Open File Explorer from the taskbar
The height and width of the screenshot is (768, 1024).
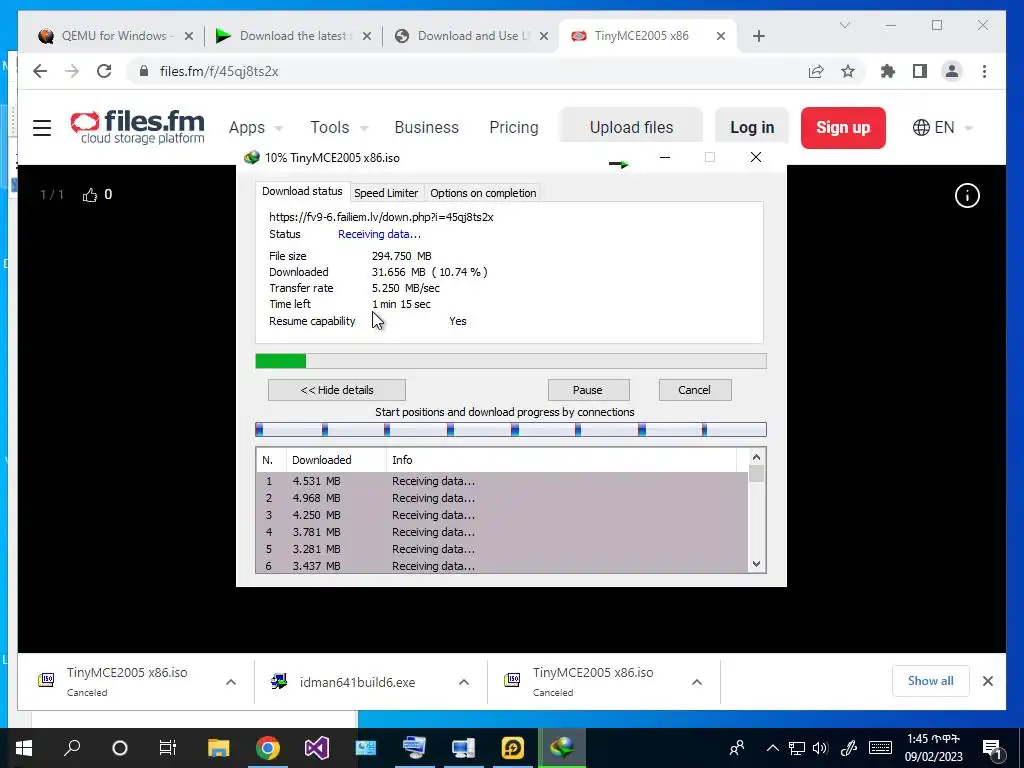point(219,748)
